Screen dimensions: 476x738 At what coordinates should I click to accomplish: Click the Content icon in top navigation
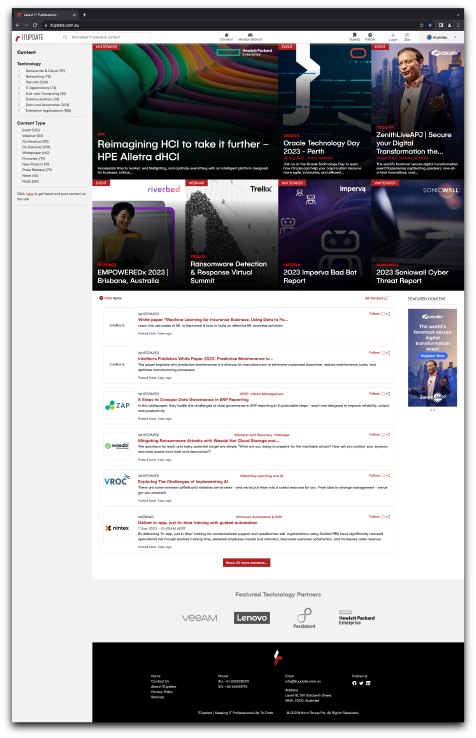[226, 37]
